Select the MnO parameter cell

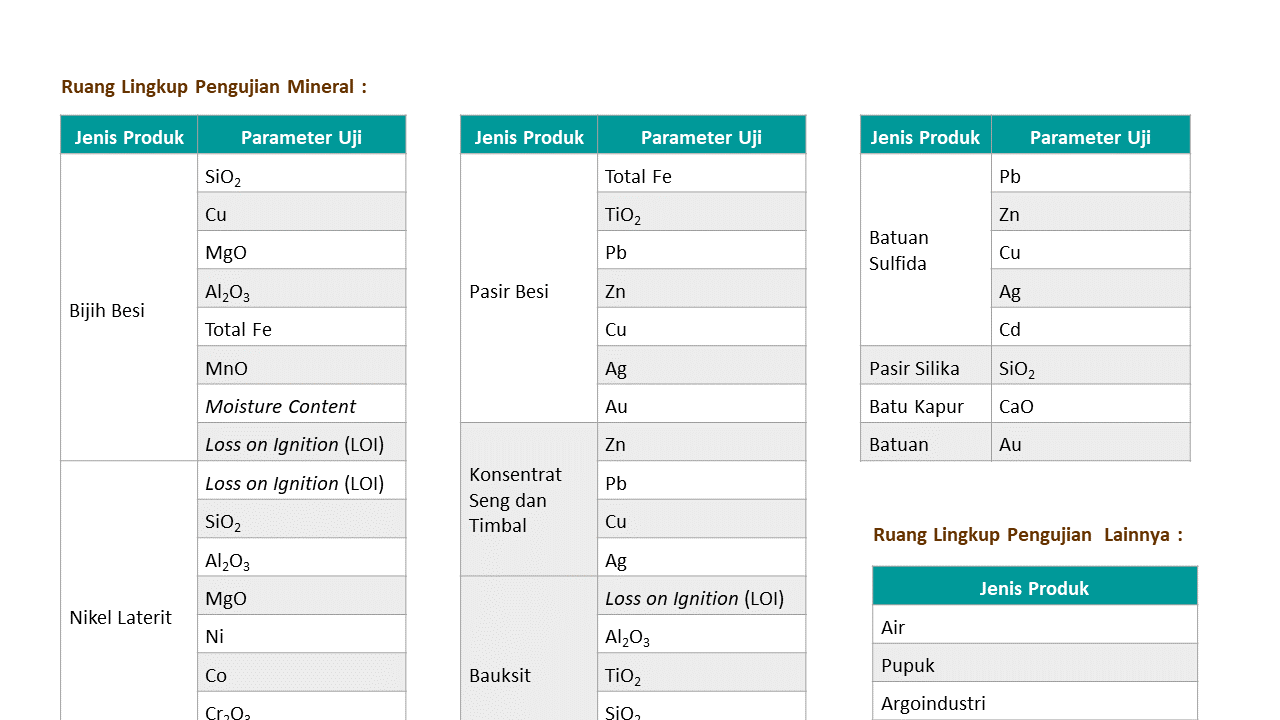(x=301, y=368)
